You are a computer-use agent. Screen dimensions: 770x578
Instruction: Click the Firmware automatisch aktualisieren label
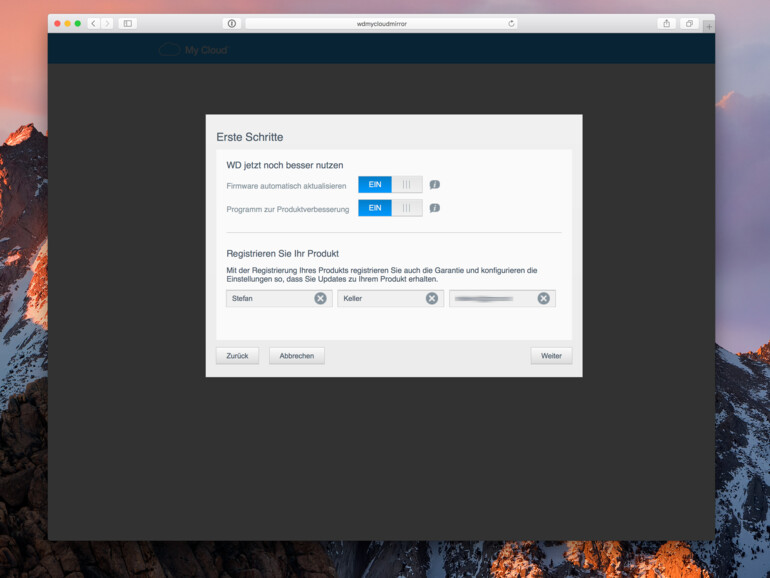[286, 186]
